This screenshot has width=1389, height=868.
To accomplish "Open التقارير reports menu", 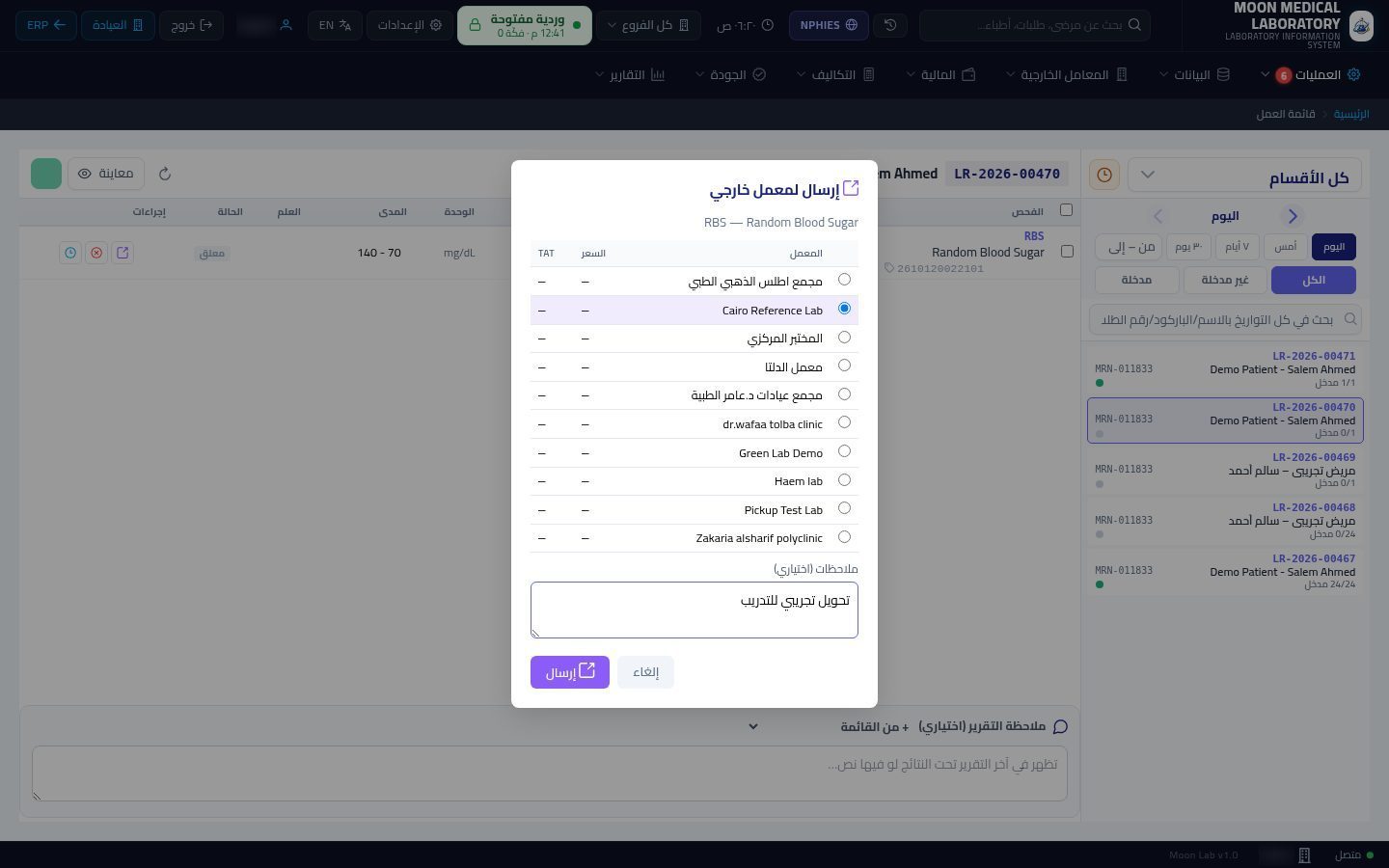I will click(631, 74).
